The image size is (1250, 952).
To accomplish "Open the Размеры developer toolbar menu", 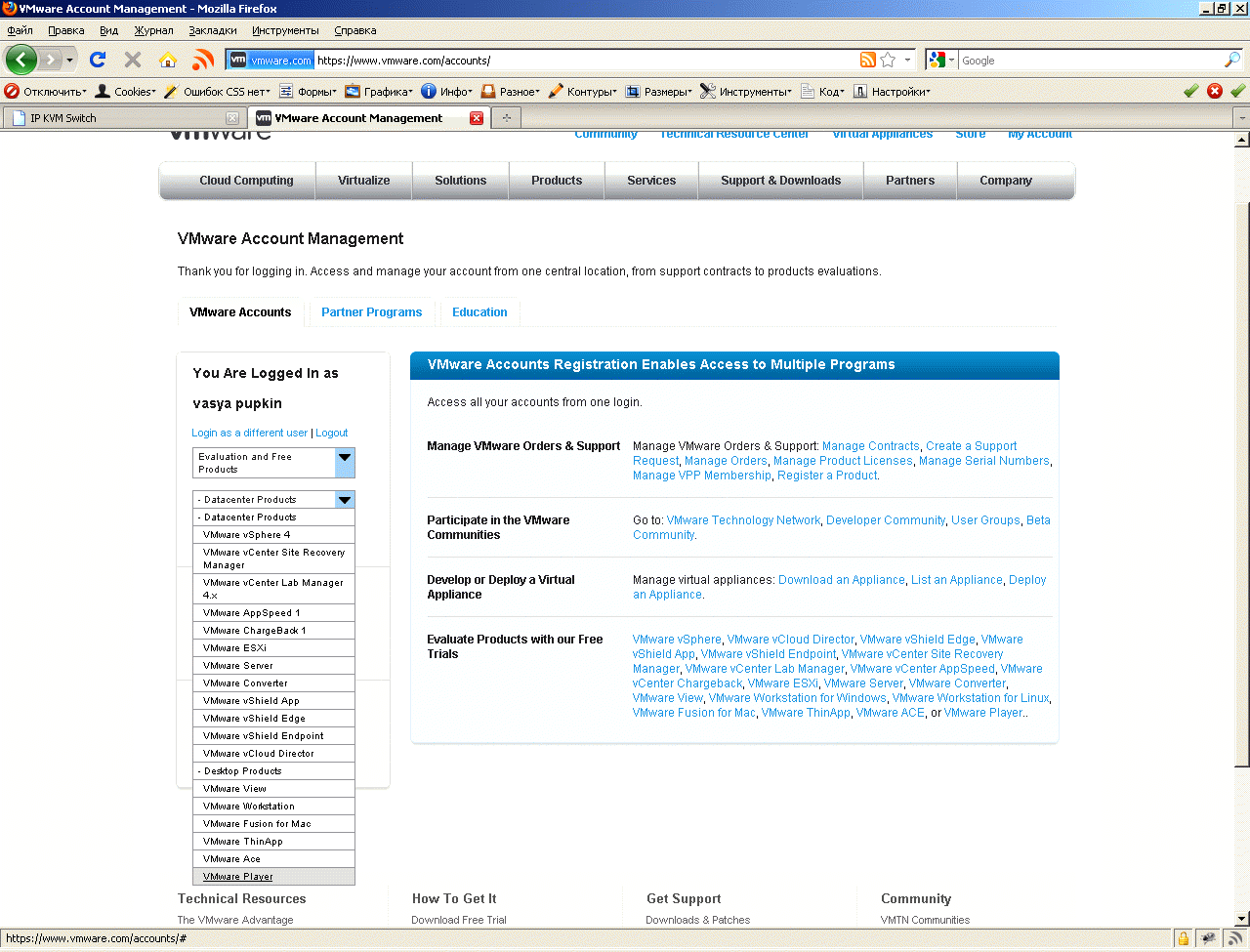I will point(658,91).
